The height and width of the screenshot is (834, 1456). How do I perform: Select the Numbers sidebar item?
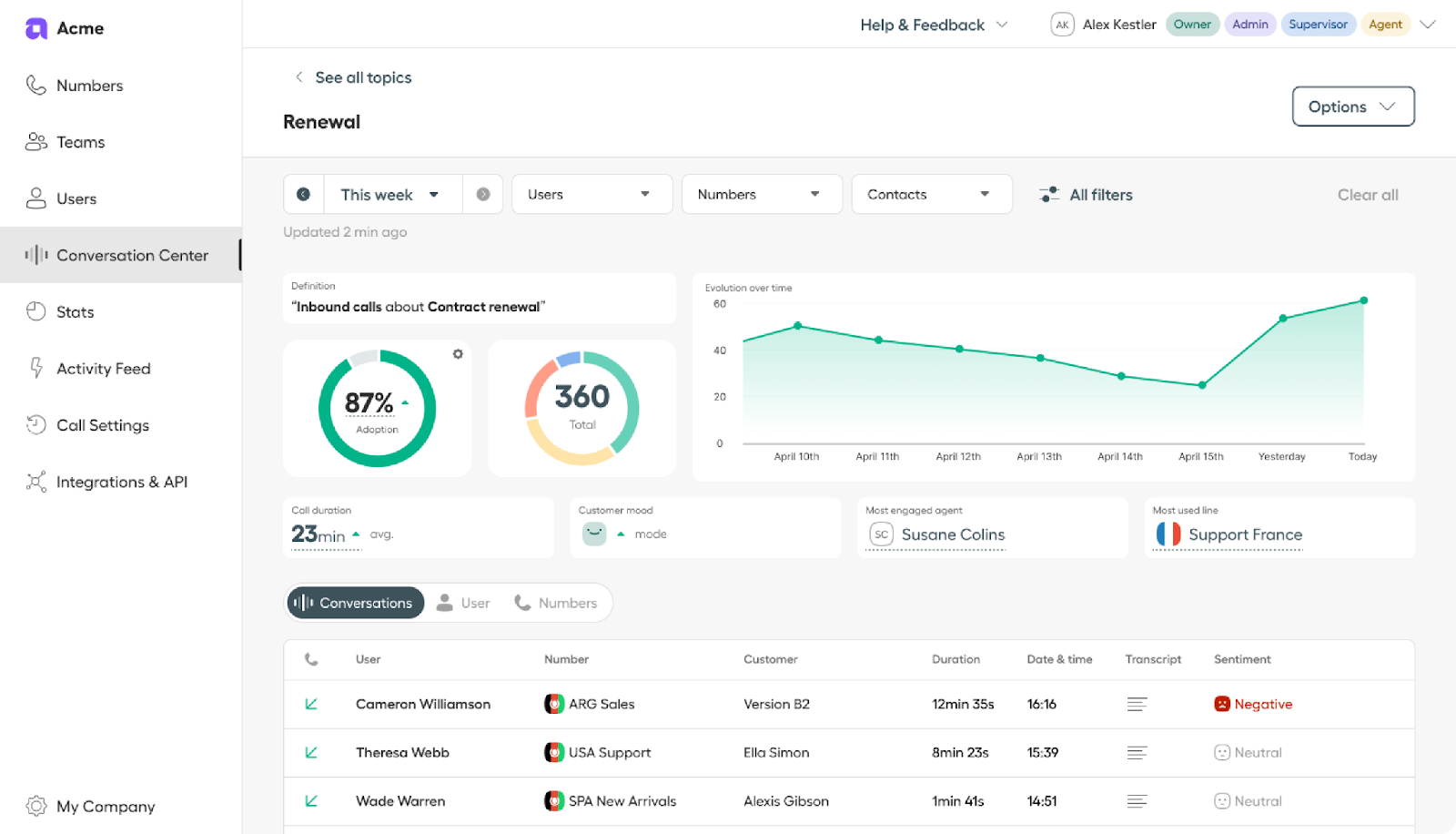coord(88,85)
